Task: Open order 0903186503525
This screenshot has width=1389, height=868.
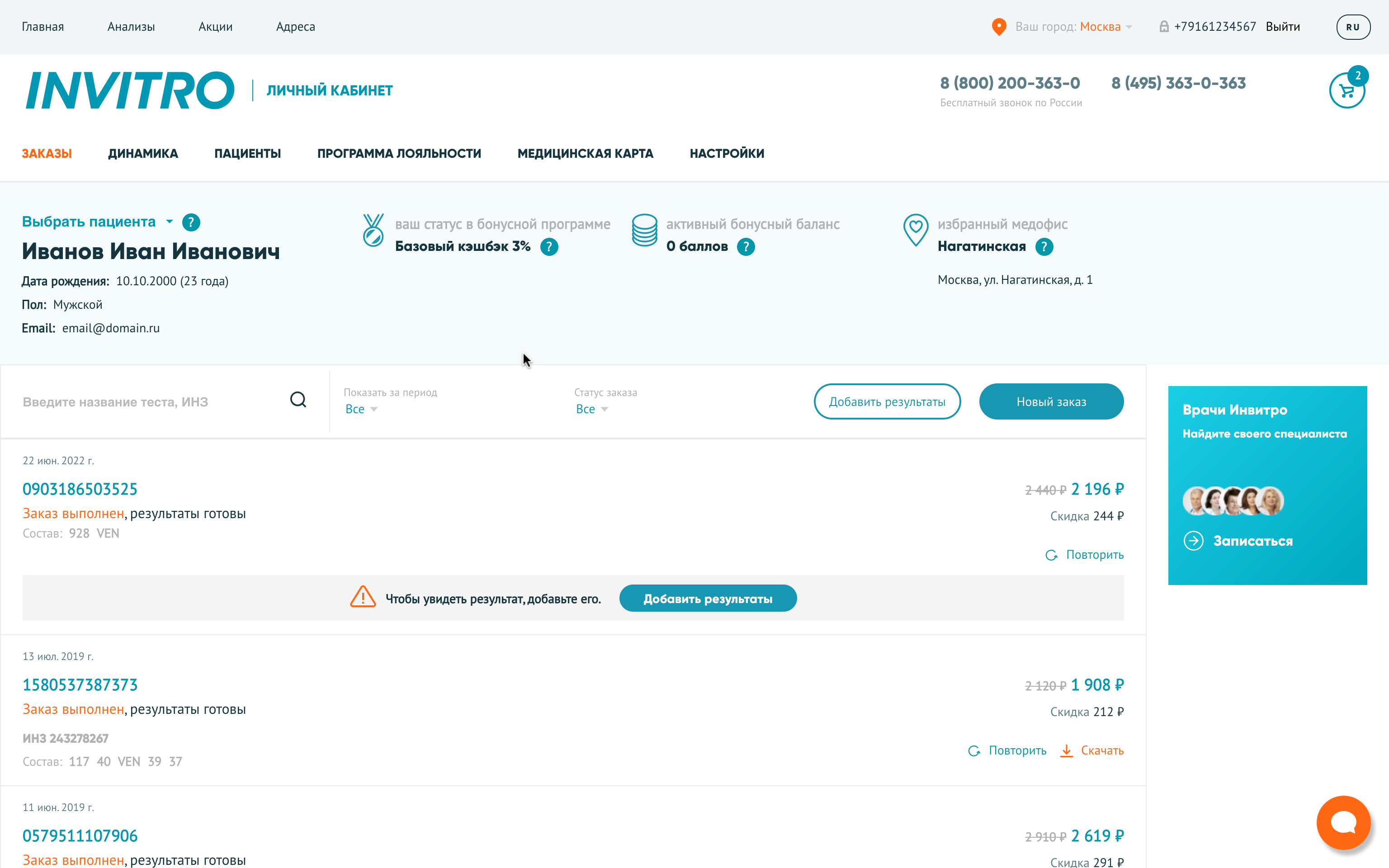Action: tap(80, 489)
